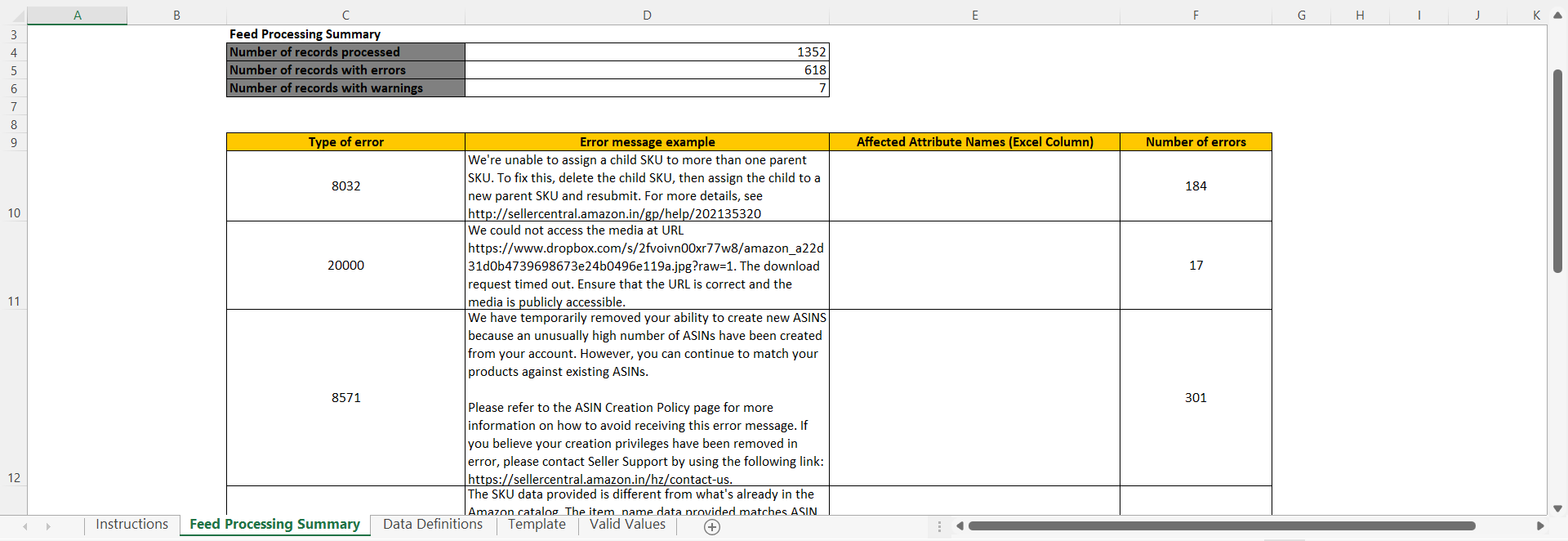Select row 6 header
The height and width of the screenshot is (541, 1568).
pyautogui.click(x=14, y=88)
